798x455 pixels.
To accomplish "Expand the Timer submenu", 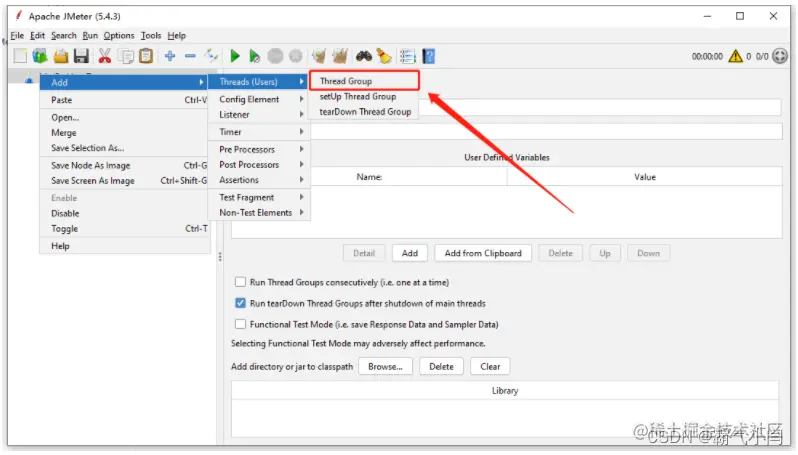I will [260, 132].
